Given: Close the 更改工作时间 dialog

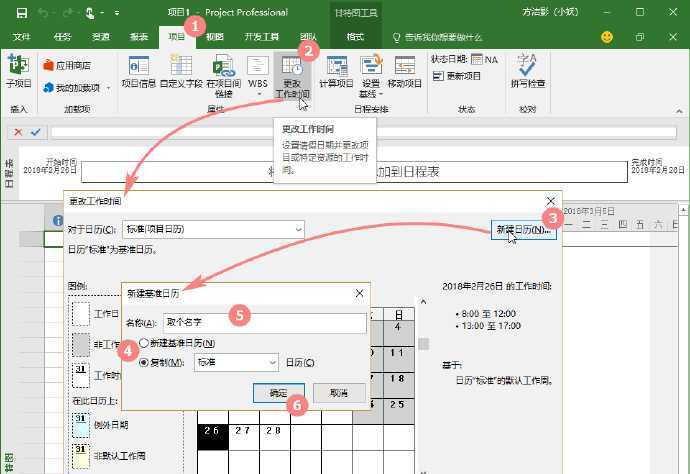Looking at the screenshot, I should [x=551, y=201].
